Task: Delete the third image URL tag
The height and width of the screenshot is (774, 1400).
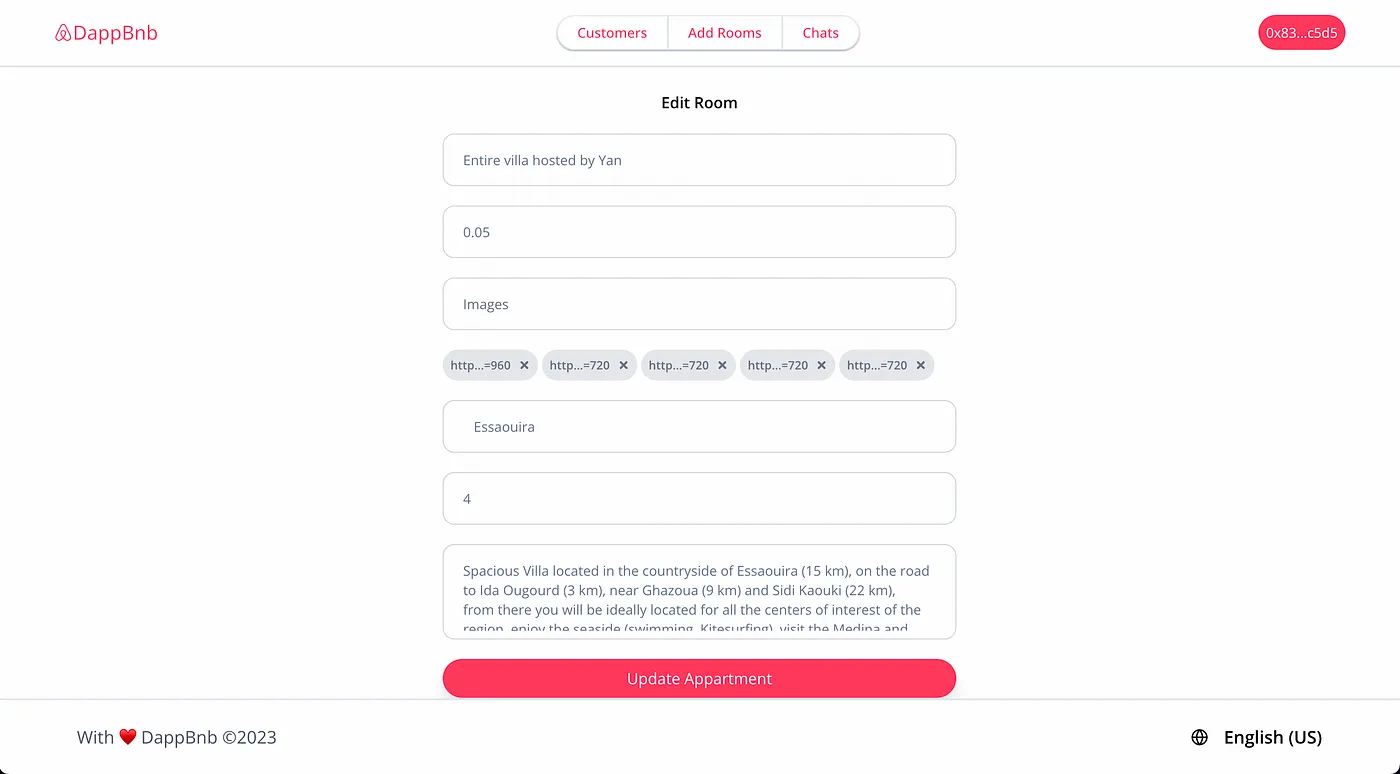Action: [x=722, y=365]
